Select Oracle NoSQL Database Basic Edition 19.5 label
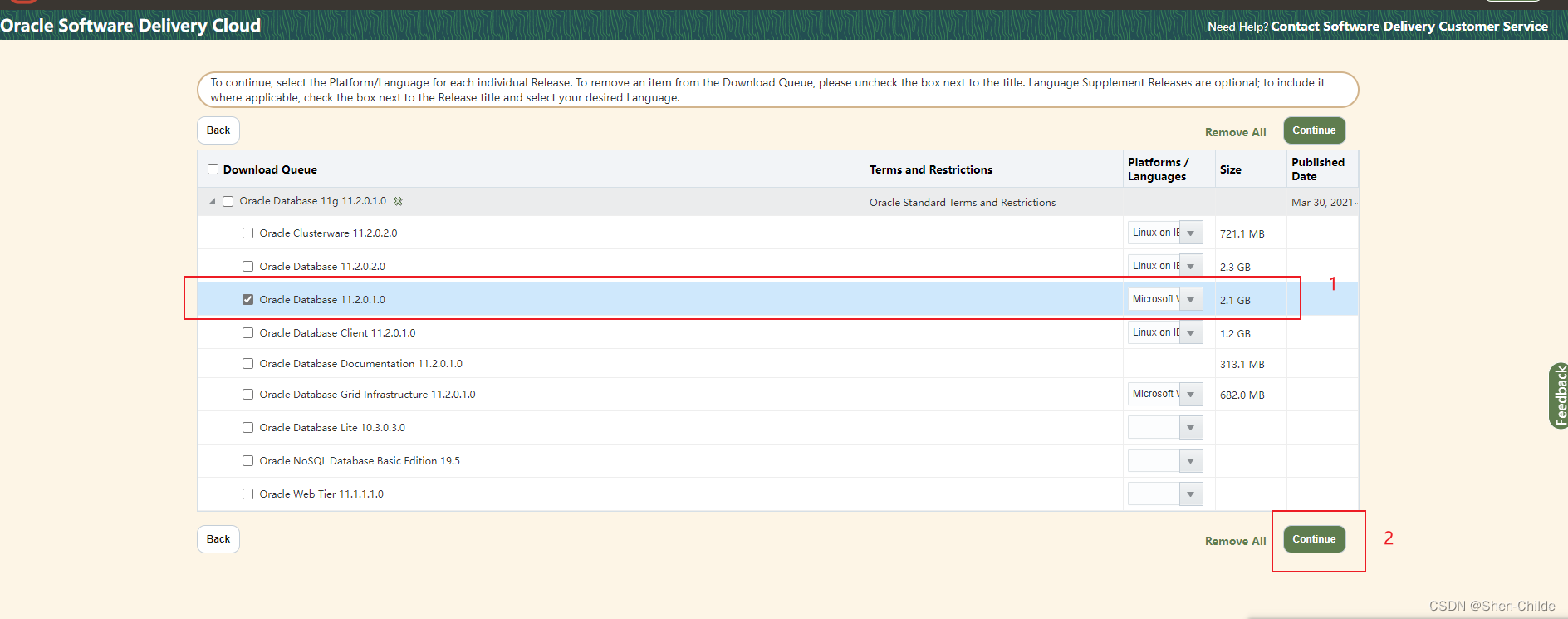This screenshot has width=1568, height=619. click(x=360, y=461)
